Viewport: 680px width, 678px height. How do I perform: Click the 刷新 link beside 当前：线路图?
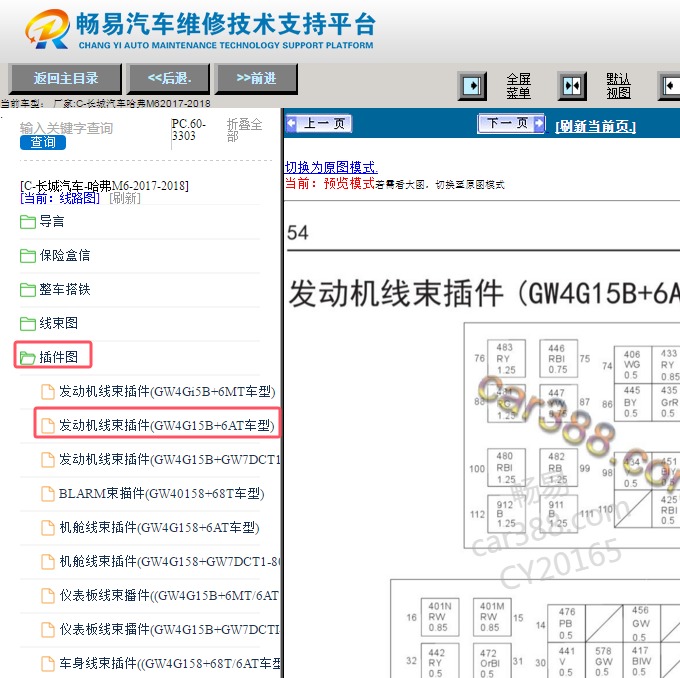pos(125,198)
